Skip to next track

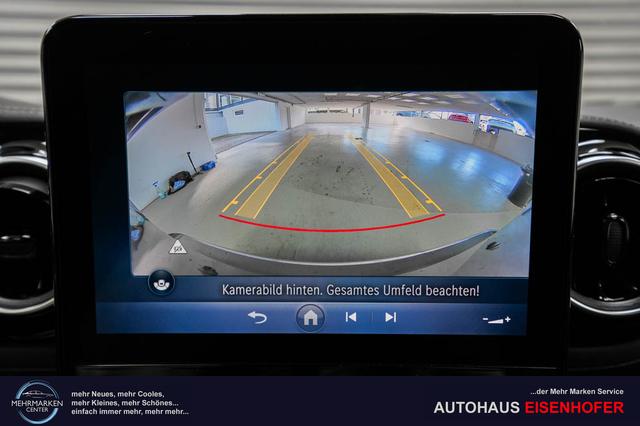click(x=391, y=317)
